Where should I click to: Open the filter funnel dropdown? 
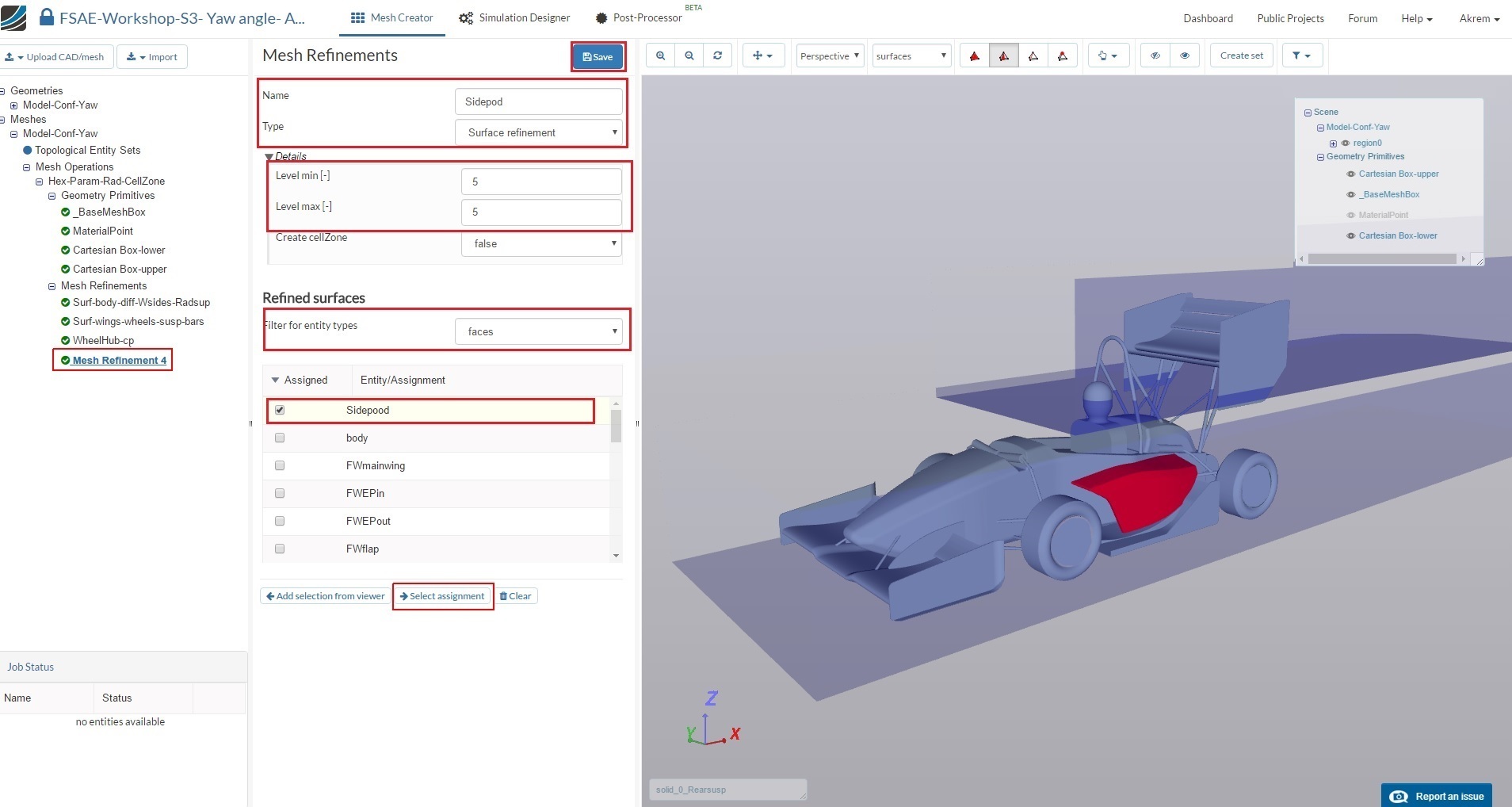click(1301, 55)
